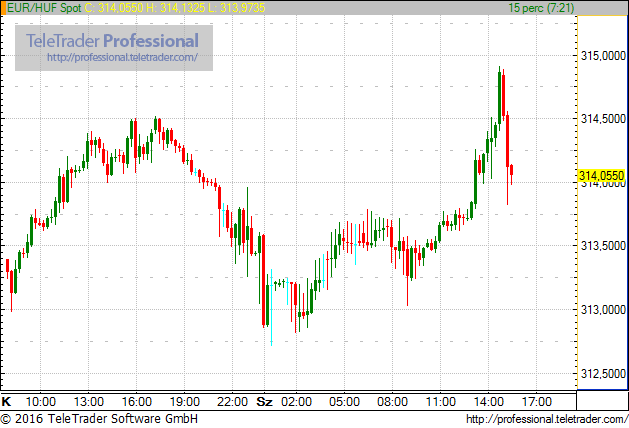Click the 22:00 time axis label

(x=232, y=402)
